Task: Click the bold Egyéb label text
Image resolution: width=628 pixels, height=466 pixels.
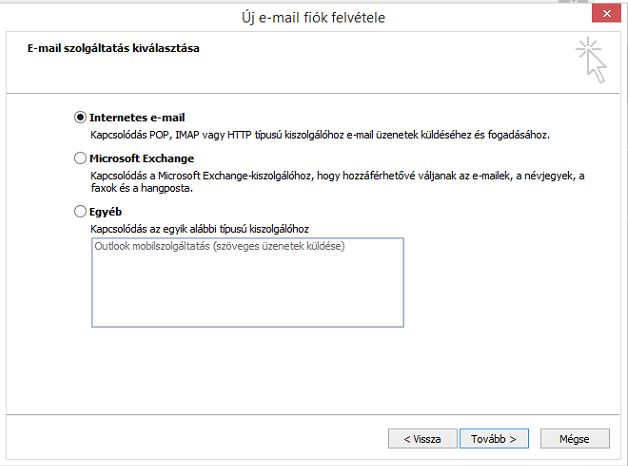Action: point(105,212)
